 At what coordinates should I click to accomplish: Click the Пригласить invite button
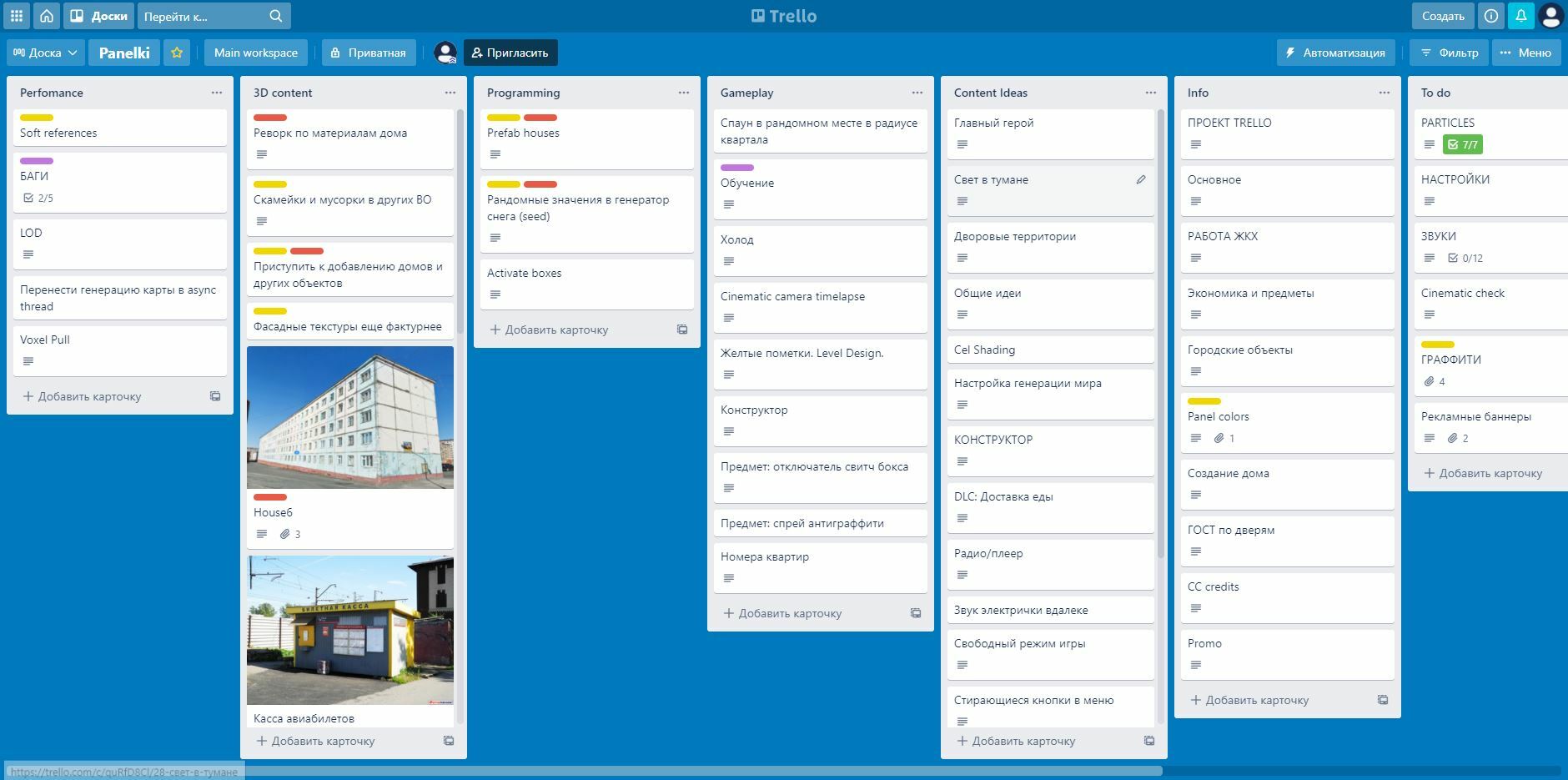point(510,53)
